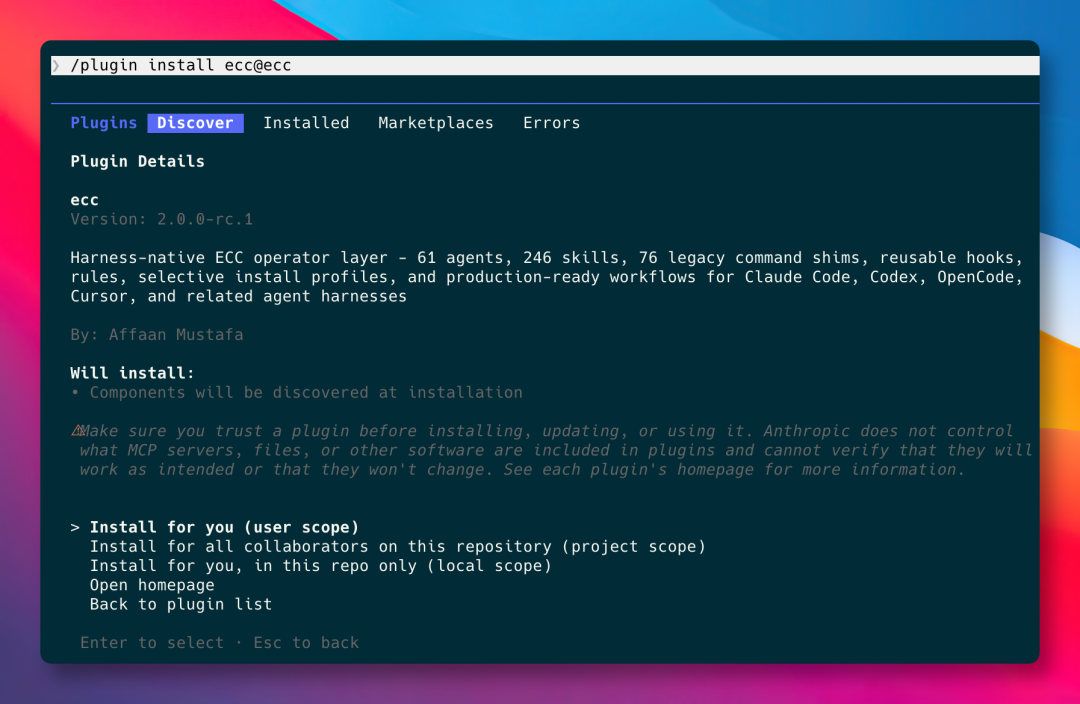
Task: Go Back to plugin list
Action: click(x=180, y=605)
